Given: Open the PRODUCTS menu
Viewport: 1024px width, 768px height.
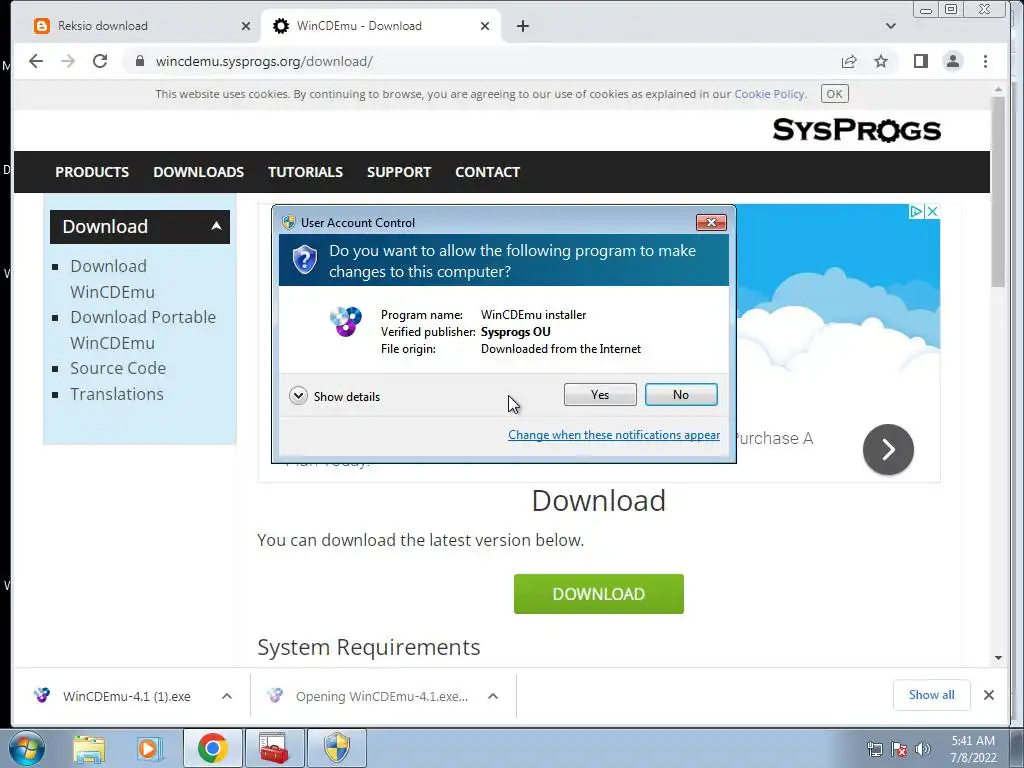Looking at the screenshot, I should tap(92, 172).
